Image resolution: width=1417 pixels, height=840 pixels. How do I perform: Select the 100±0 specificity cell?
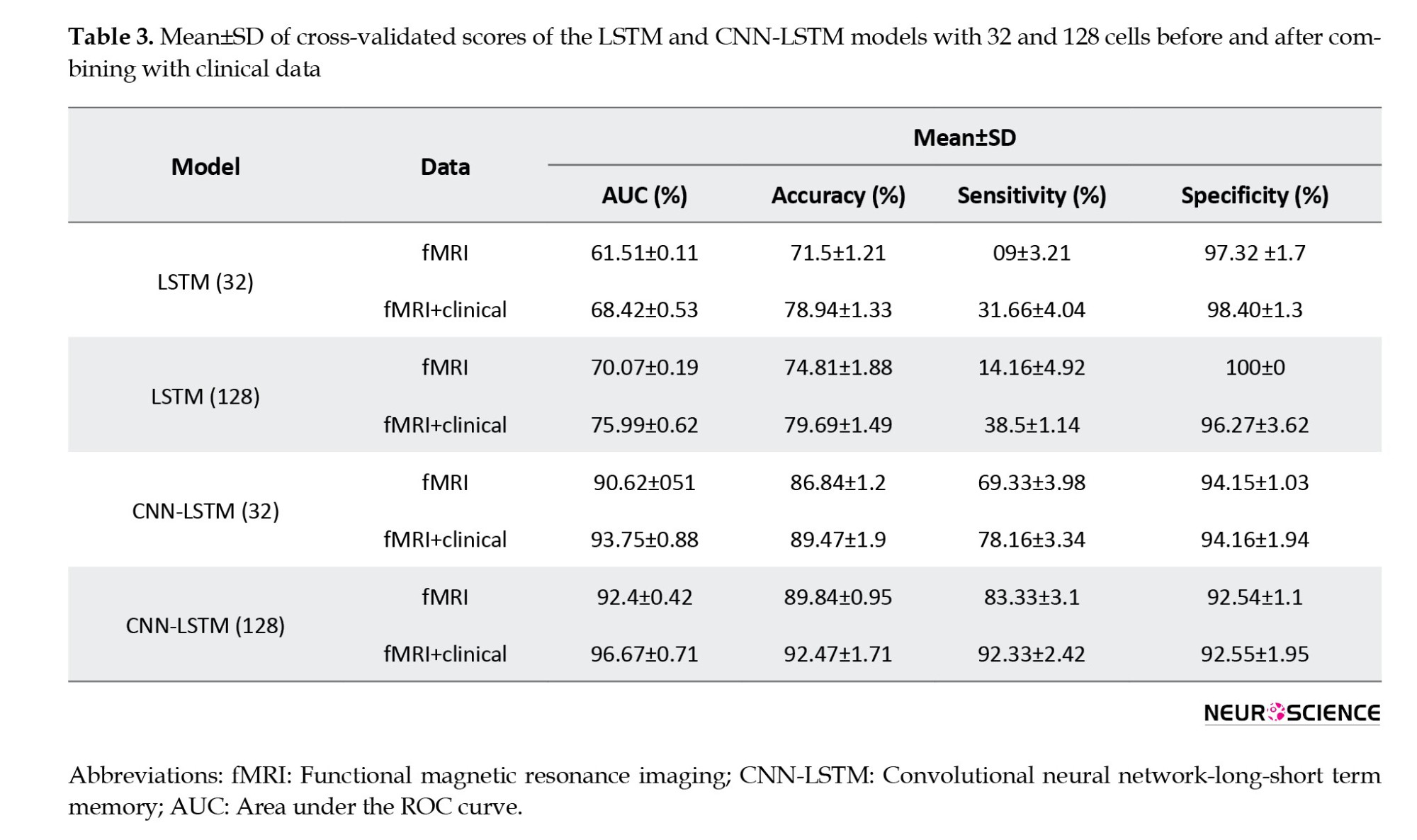1255,367
